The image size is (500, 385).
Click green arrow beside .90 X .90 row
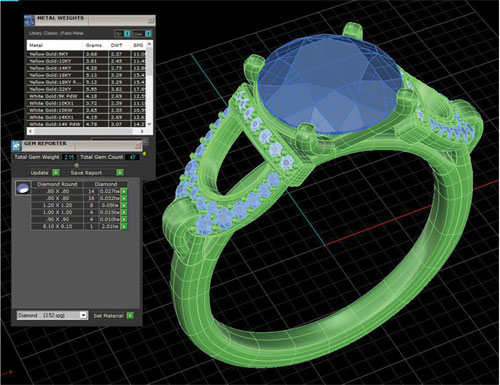[x=124, y=219]
